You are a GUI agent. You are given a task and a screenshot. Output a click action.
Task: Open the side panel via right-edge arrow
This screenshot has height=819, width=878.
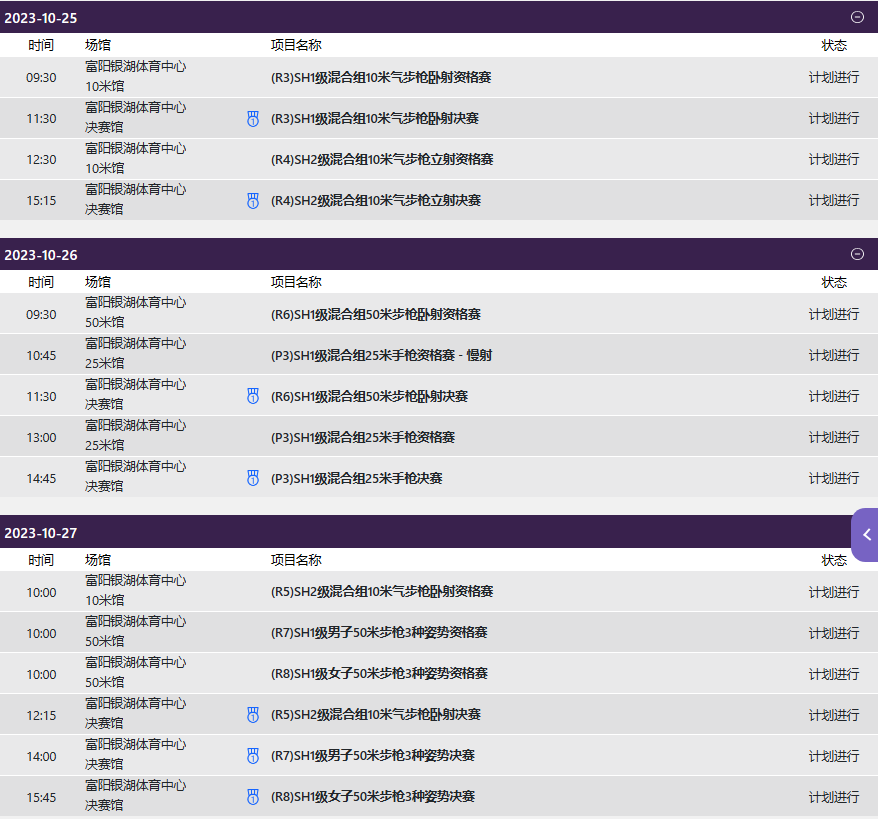coord(866,535)
